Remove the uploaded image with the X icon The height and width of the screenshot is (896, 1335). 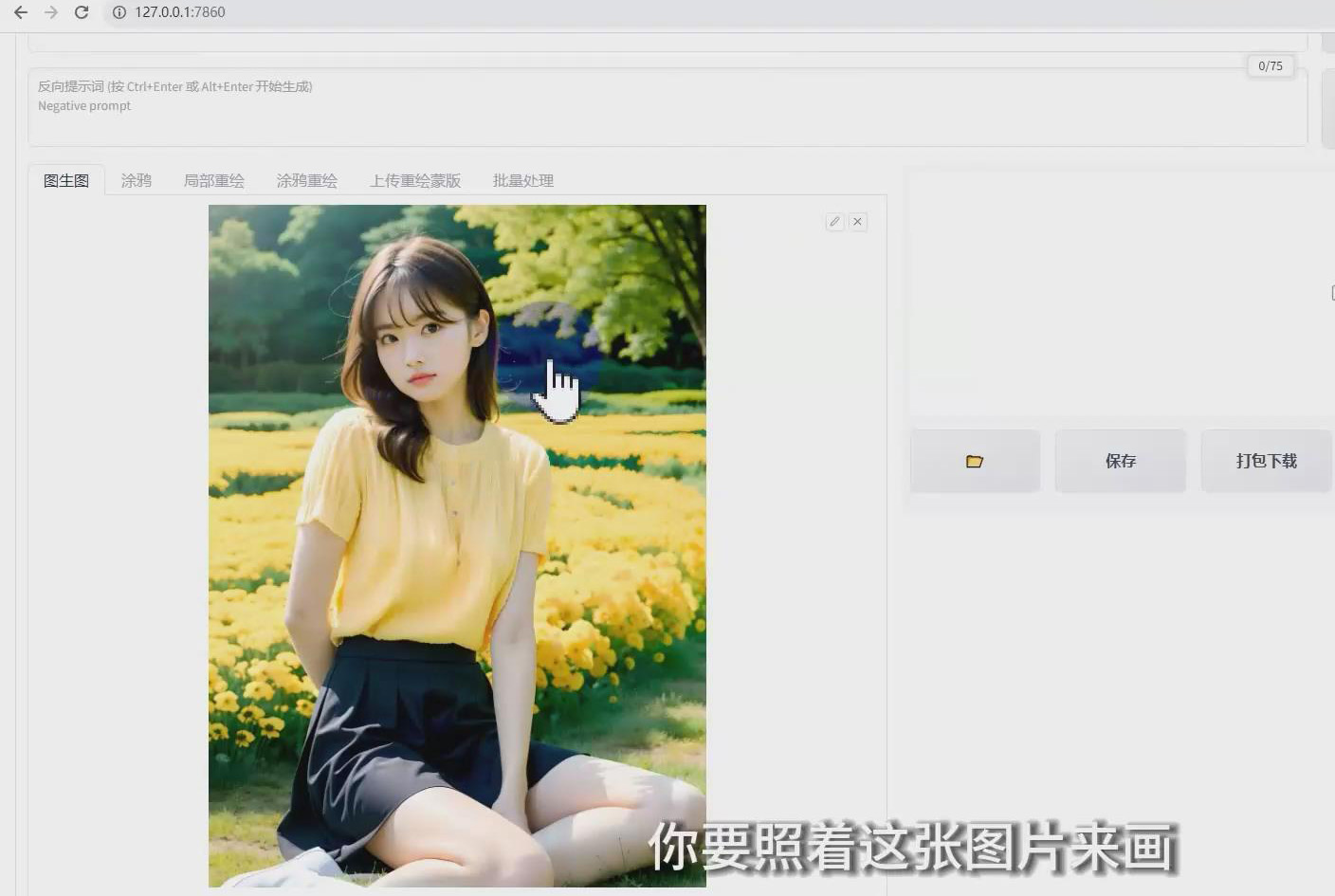pos(858,222)
